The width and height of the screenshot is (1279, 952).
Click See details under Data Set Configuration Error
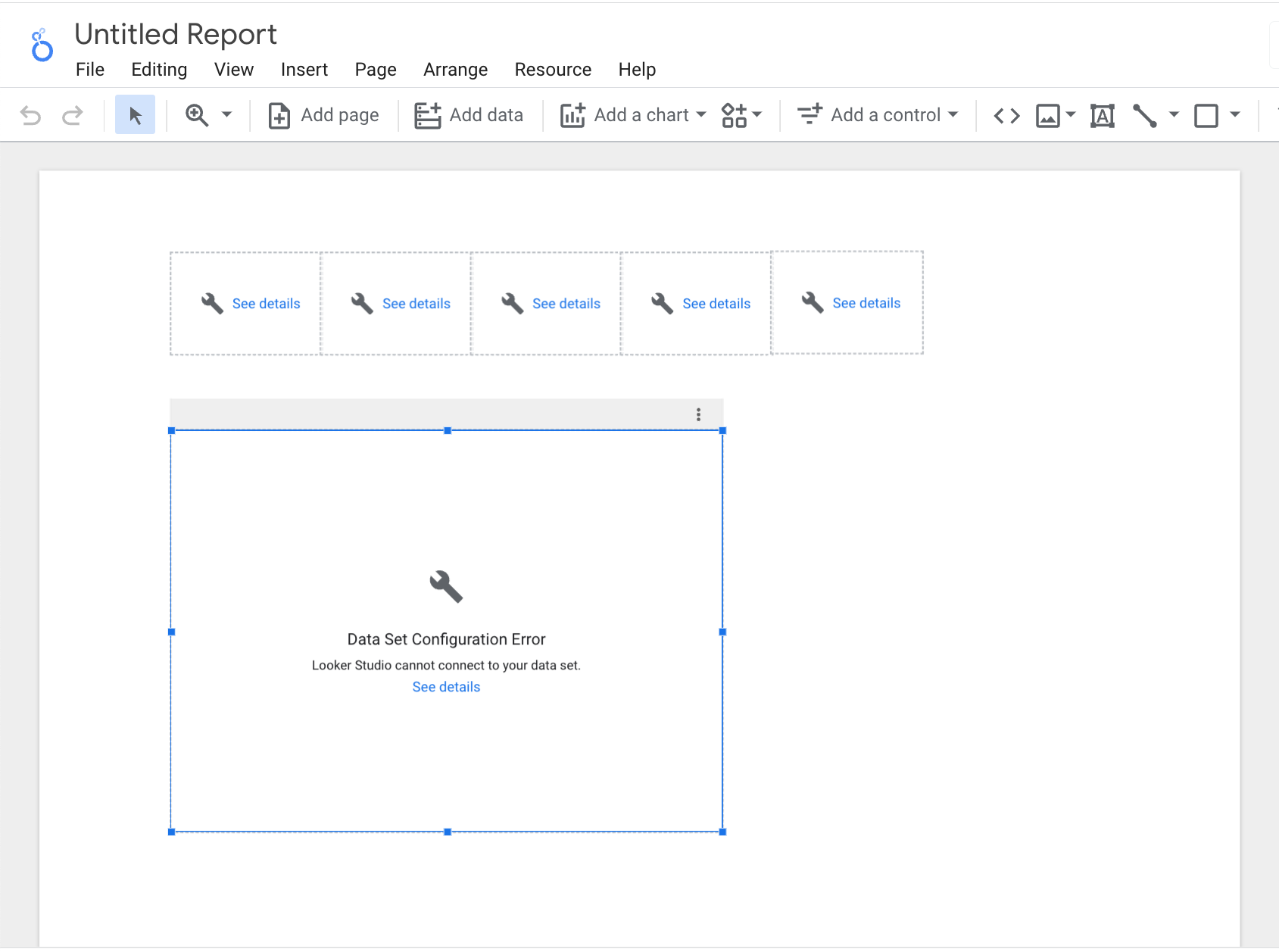[446, 687]
